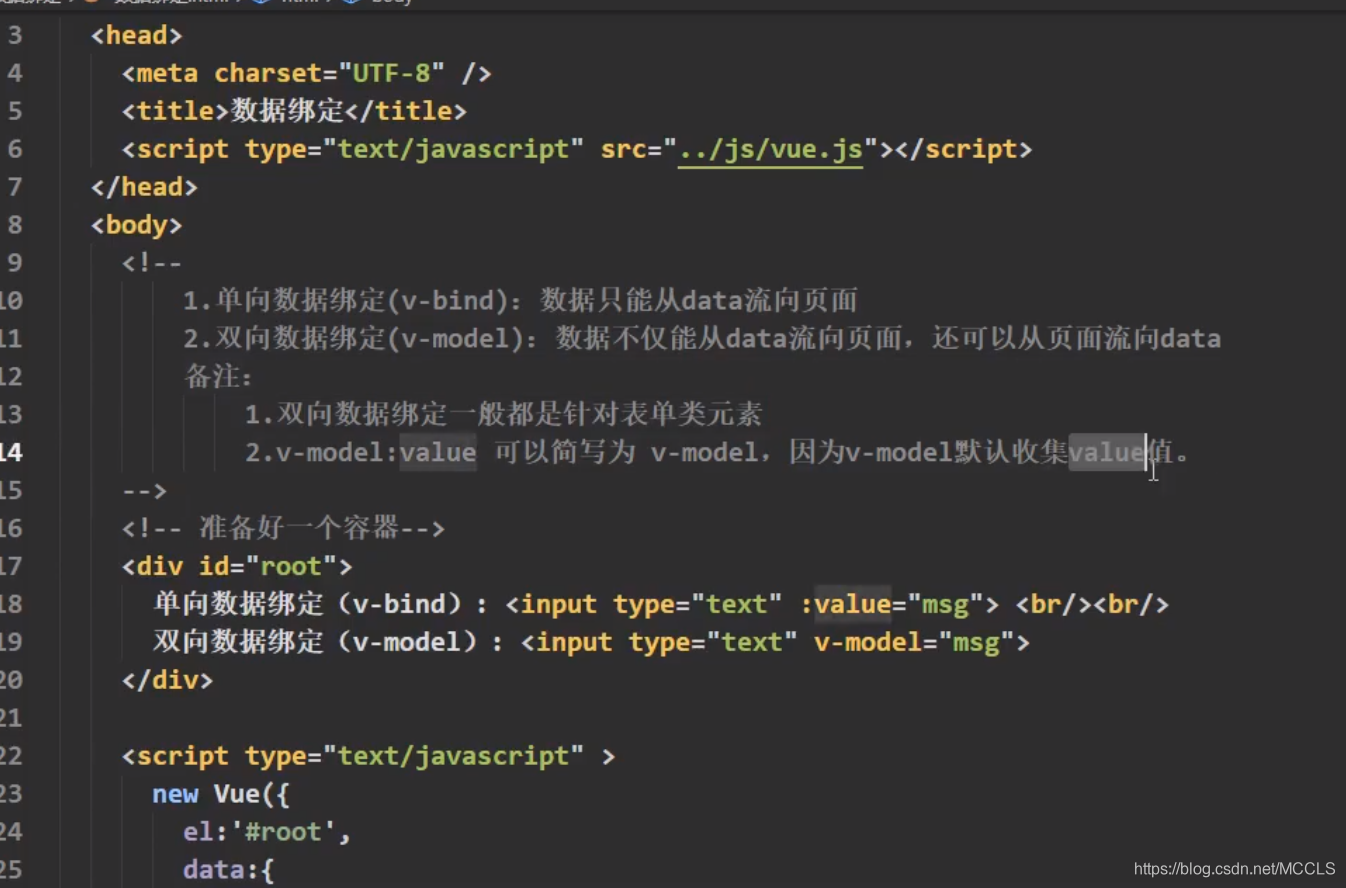Click line number 5 in the gutter
This screenshot has width=1346, height=888.
14,111
